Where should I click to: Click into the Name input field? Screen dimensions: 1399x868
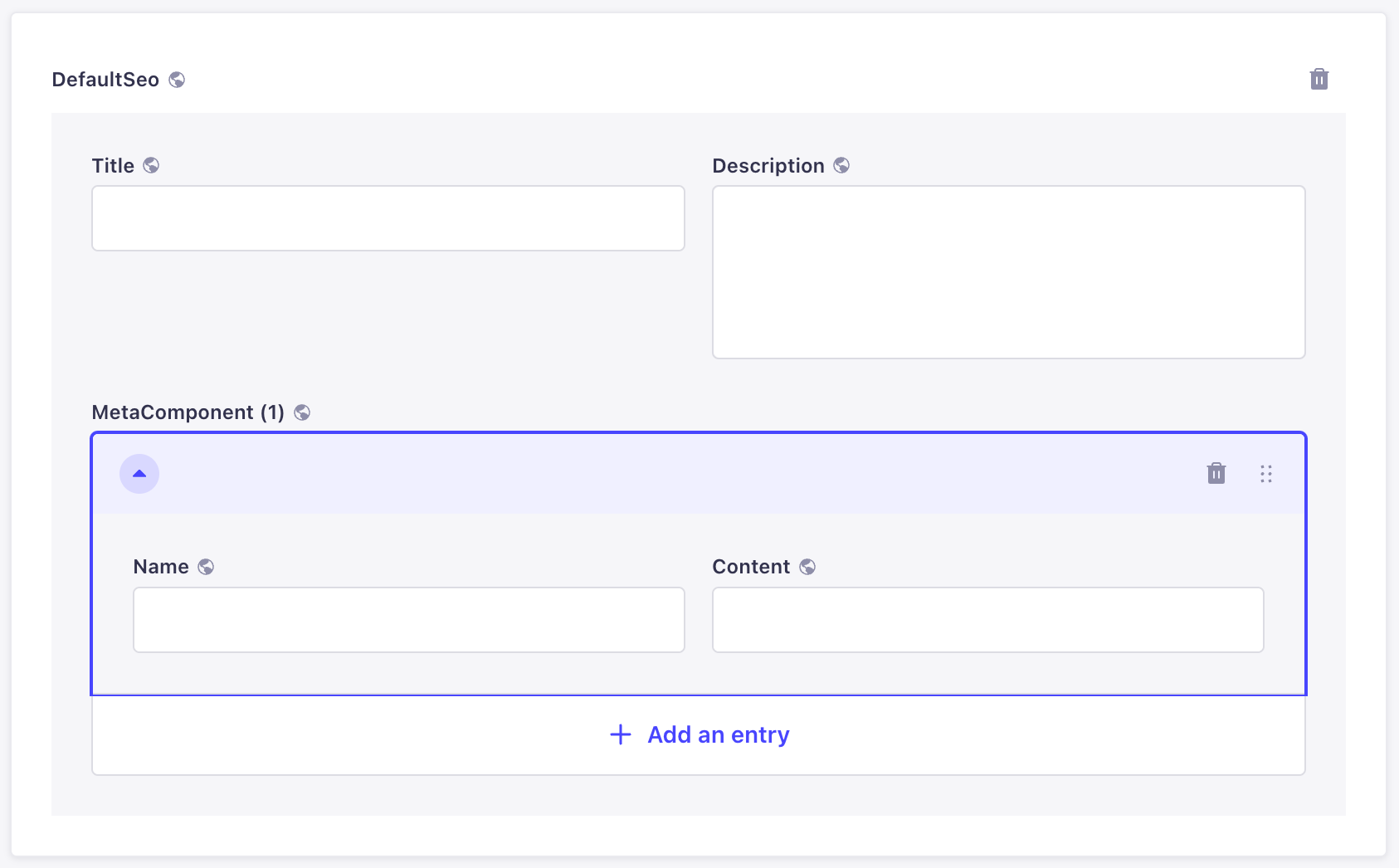[408, 620]
